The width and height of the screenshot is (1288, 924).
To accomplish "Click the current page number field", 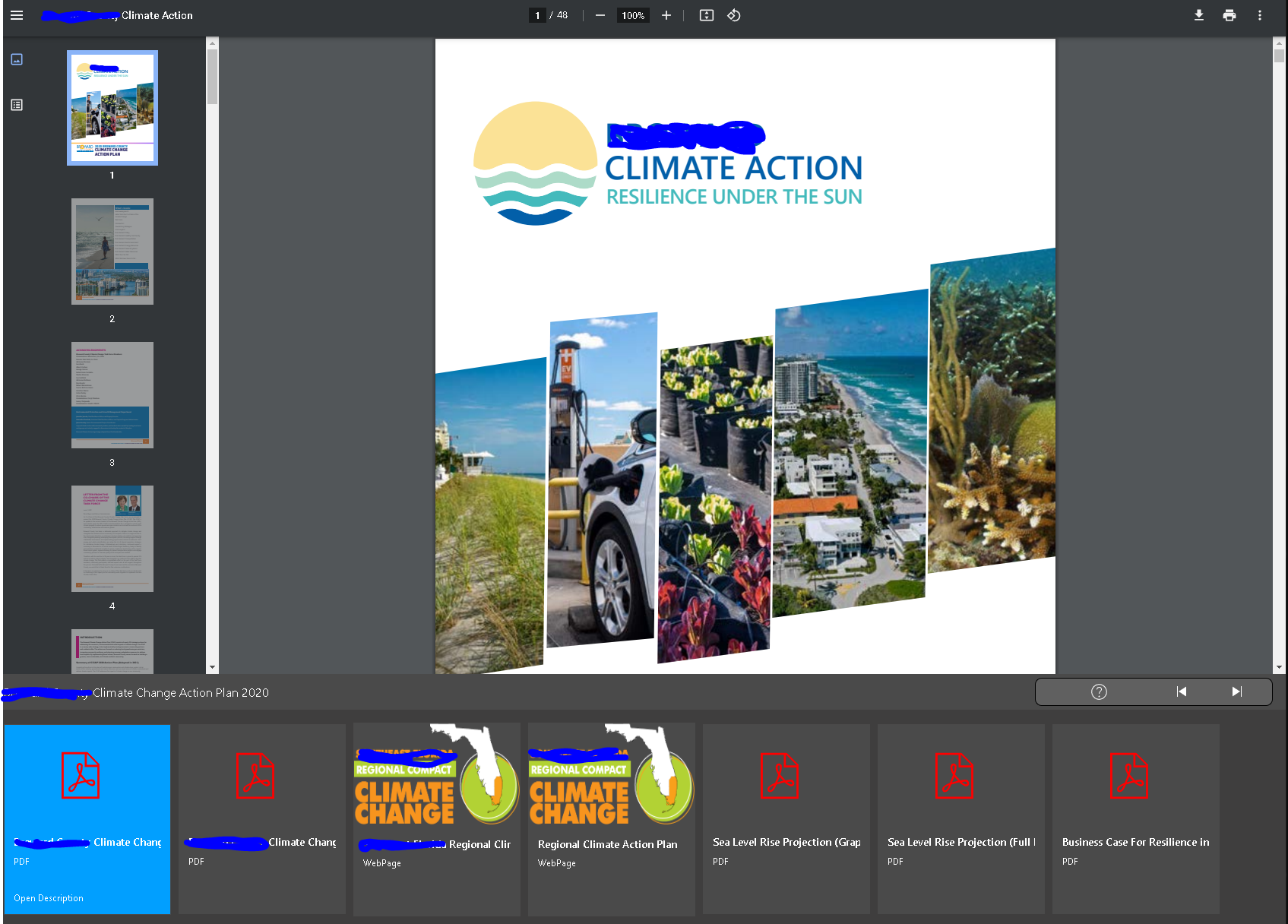I will (x=537, y=15).
